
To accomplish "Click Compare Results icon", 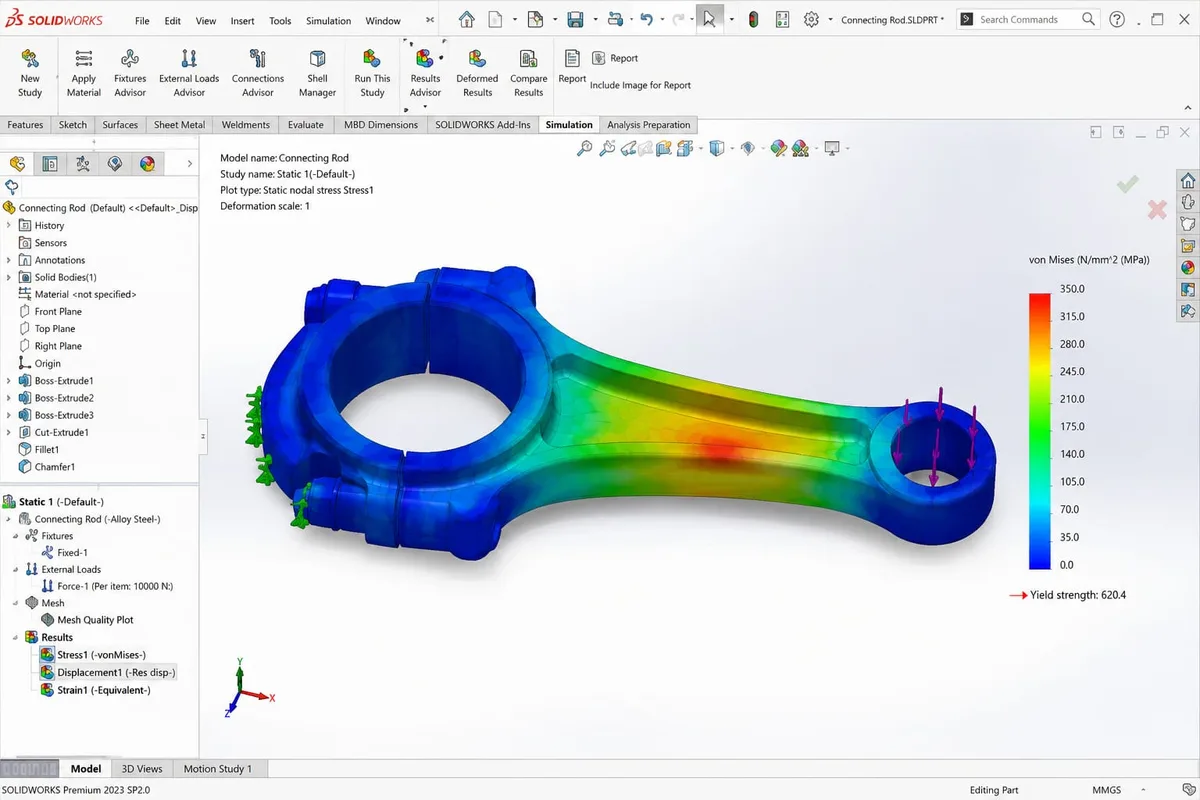I will pos(528,59).
